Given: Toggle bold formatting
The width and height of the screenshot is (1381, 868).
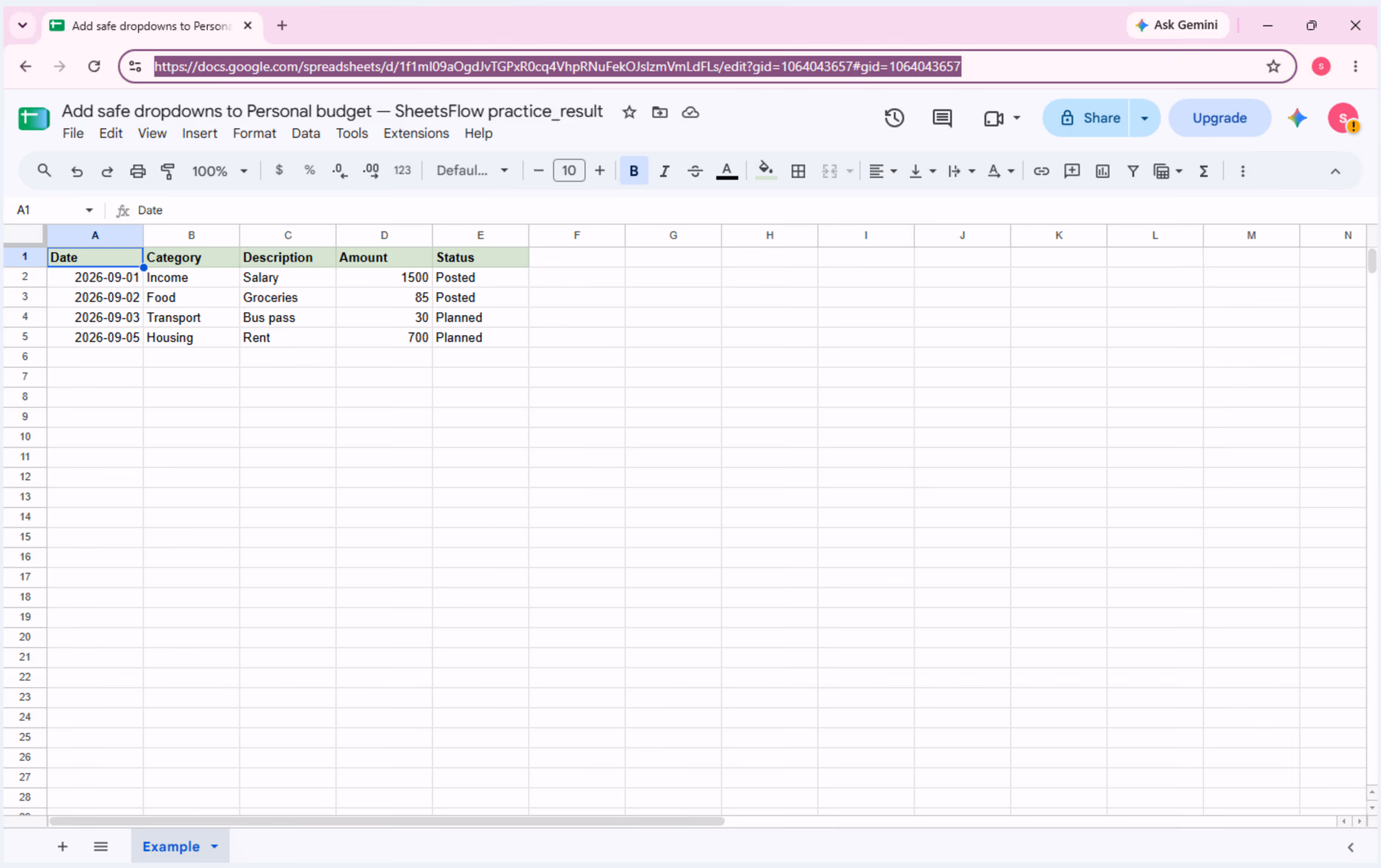Looking at the screenshot, I should click(634, 171).
